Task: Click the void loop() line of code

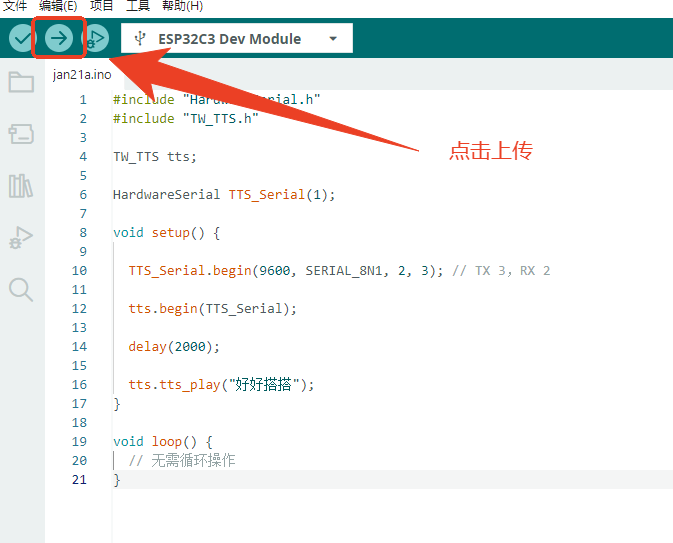Action: [x=163, y=442]
